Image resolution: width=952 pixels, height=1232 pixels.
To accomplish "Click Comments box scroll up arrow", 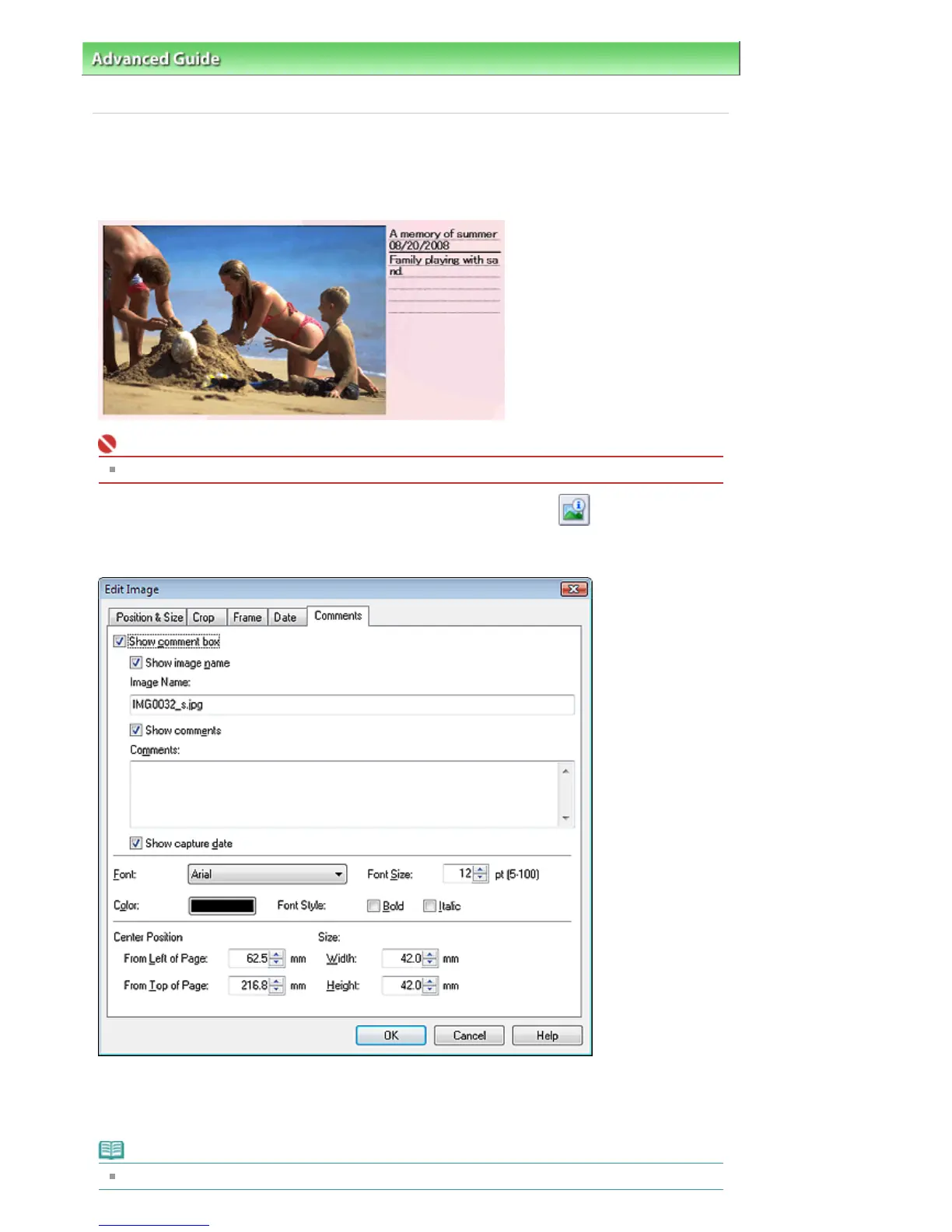I will (x=566, y=772).
